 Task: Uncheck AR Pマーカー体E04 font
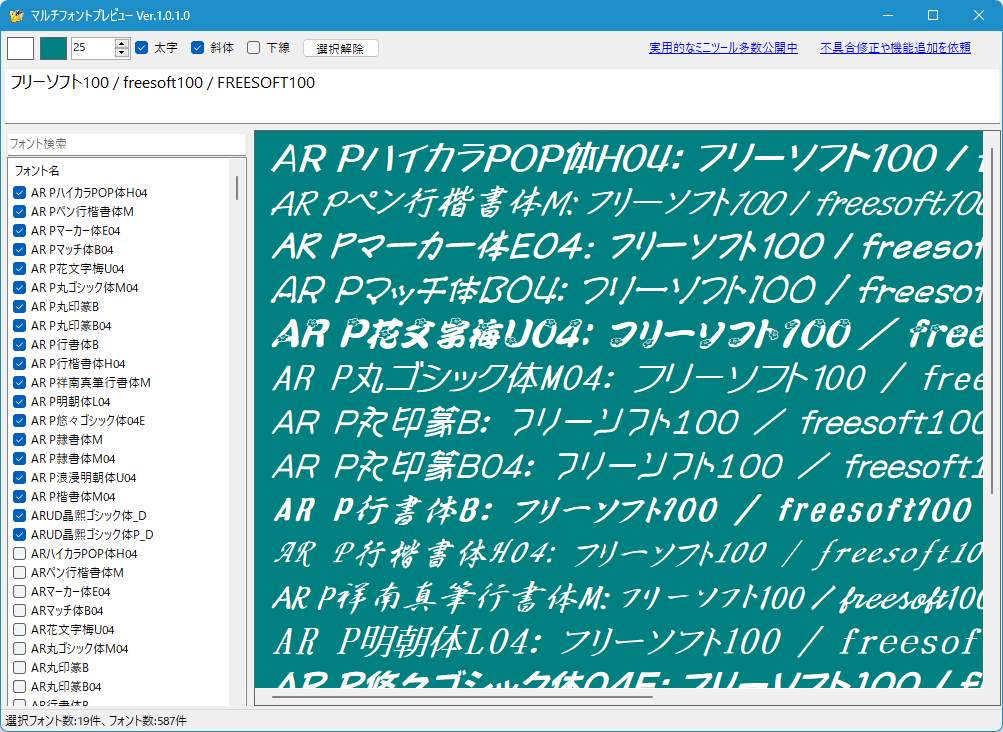(x=20, y=230)
